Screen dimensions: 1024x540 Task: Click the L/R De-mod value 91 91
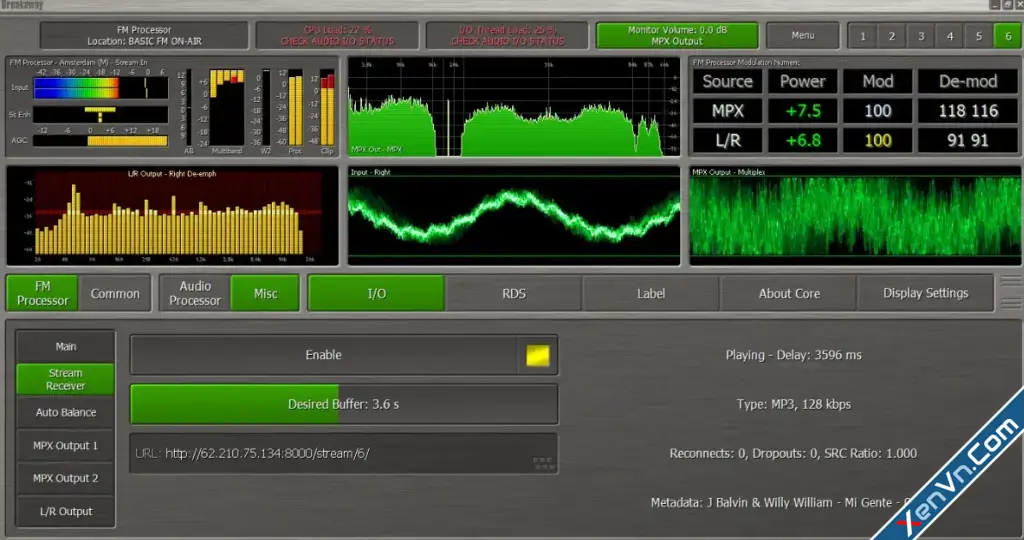[x=968, y=140]
